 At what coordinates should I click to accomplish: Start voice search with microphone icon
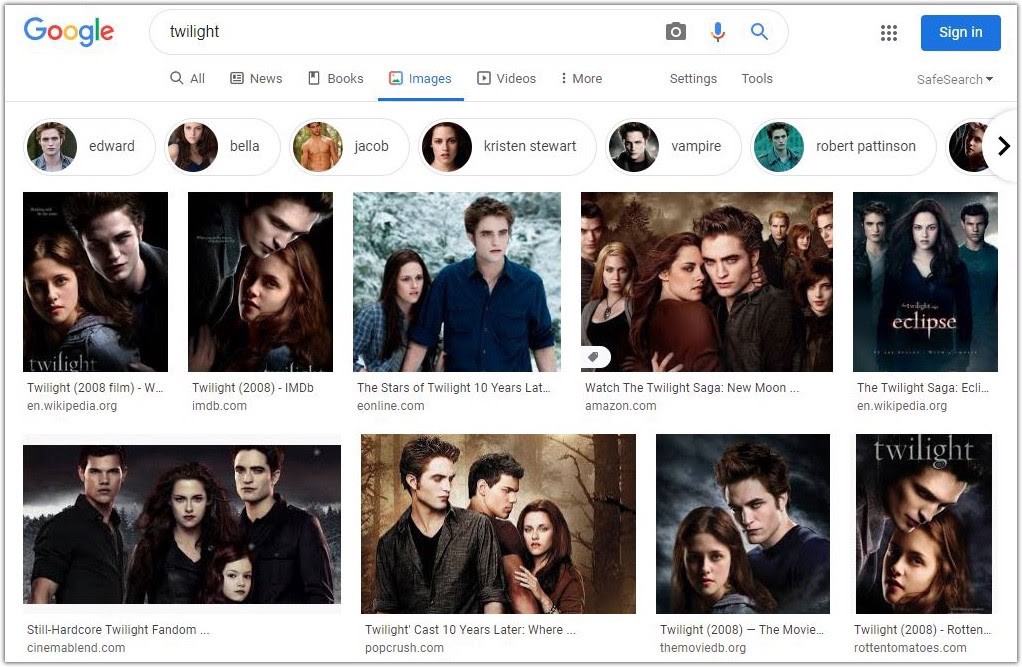(x=718, y=31)
